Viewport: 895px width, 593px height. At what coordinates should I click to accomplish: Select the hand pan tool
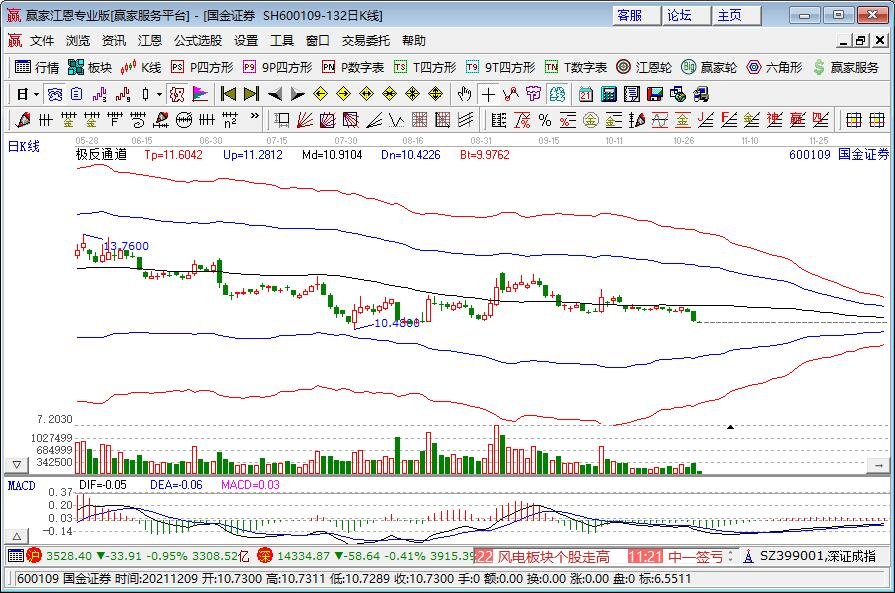click(463, 94)
